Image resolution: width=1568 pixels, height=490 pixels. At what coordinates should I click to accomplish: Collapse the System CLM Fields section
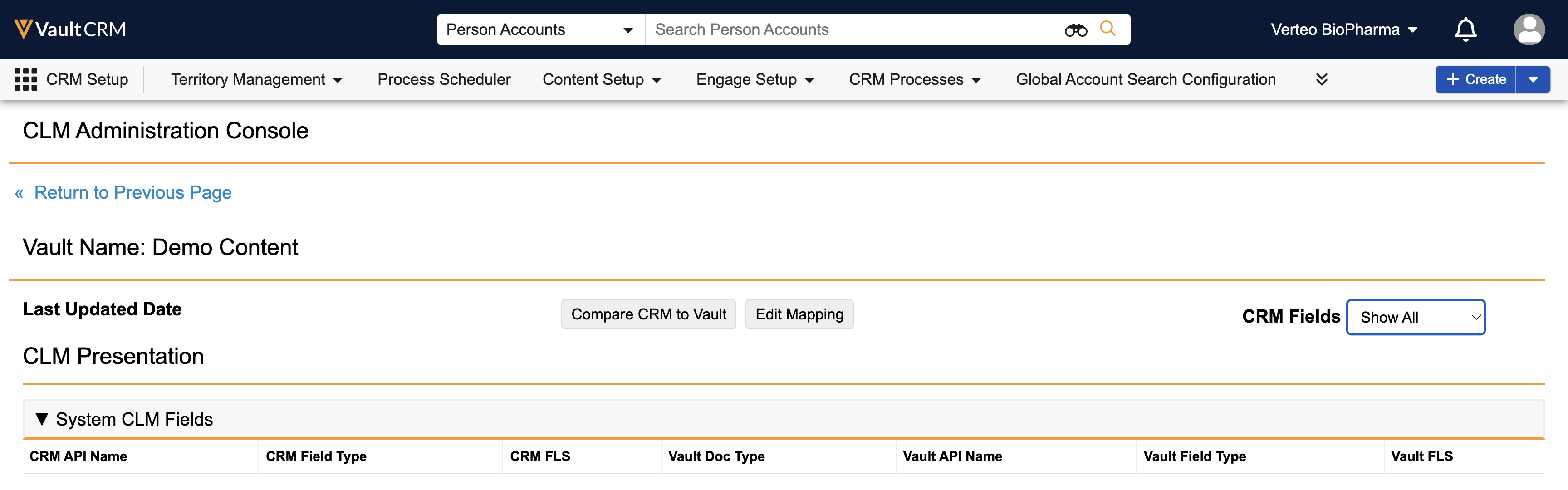coord(41,419)
